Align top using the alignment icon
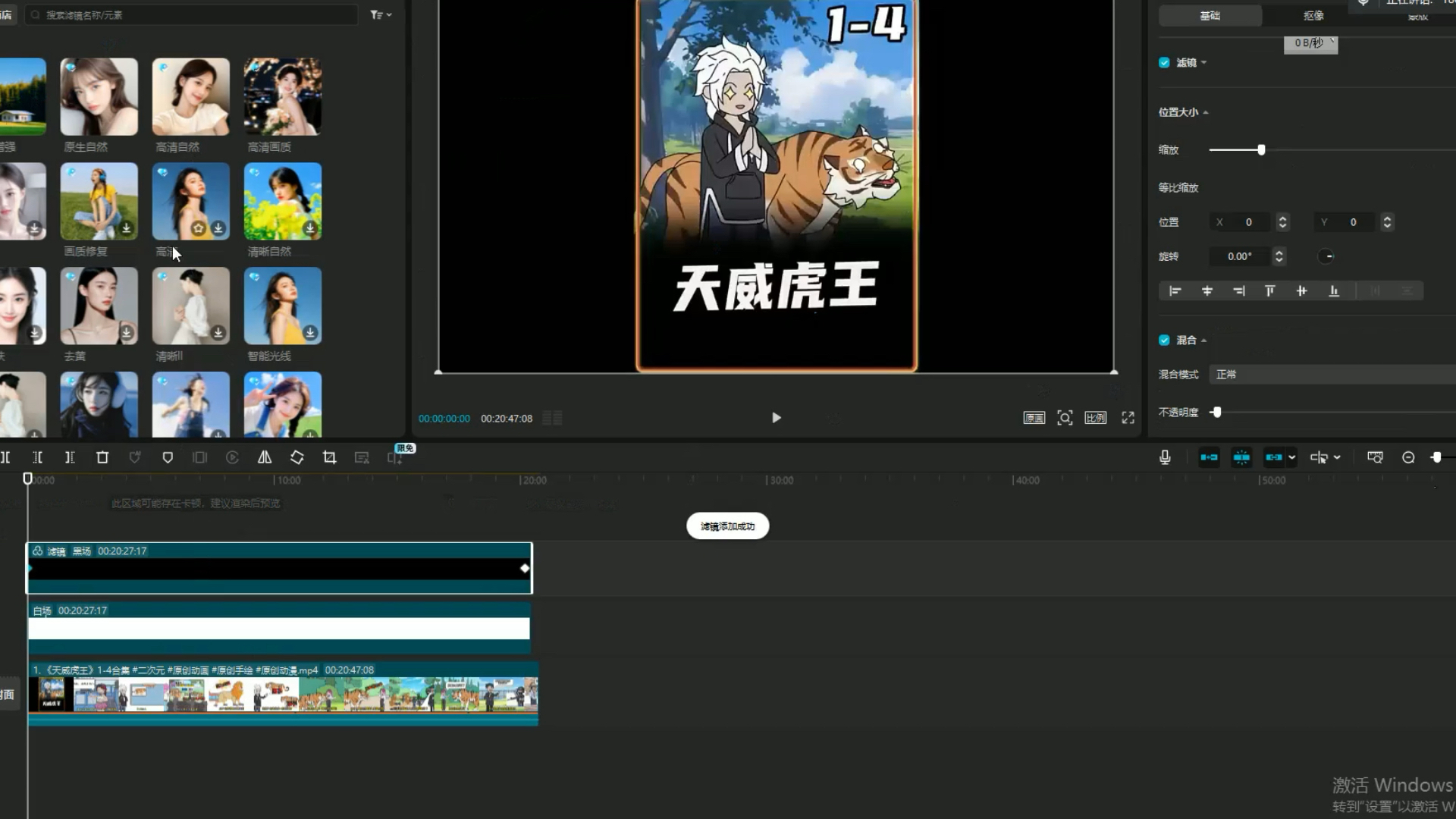This screenshot has height=819, width=1456. (x=1270, y=291)
